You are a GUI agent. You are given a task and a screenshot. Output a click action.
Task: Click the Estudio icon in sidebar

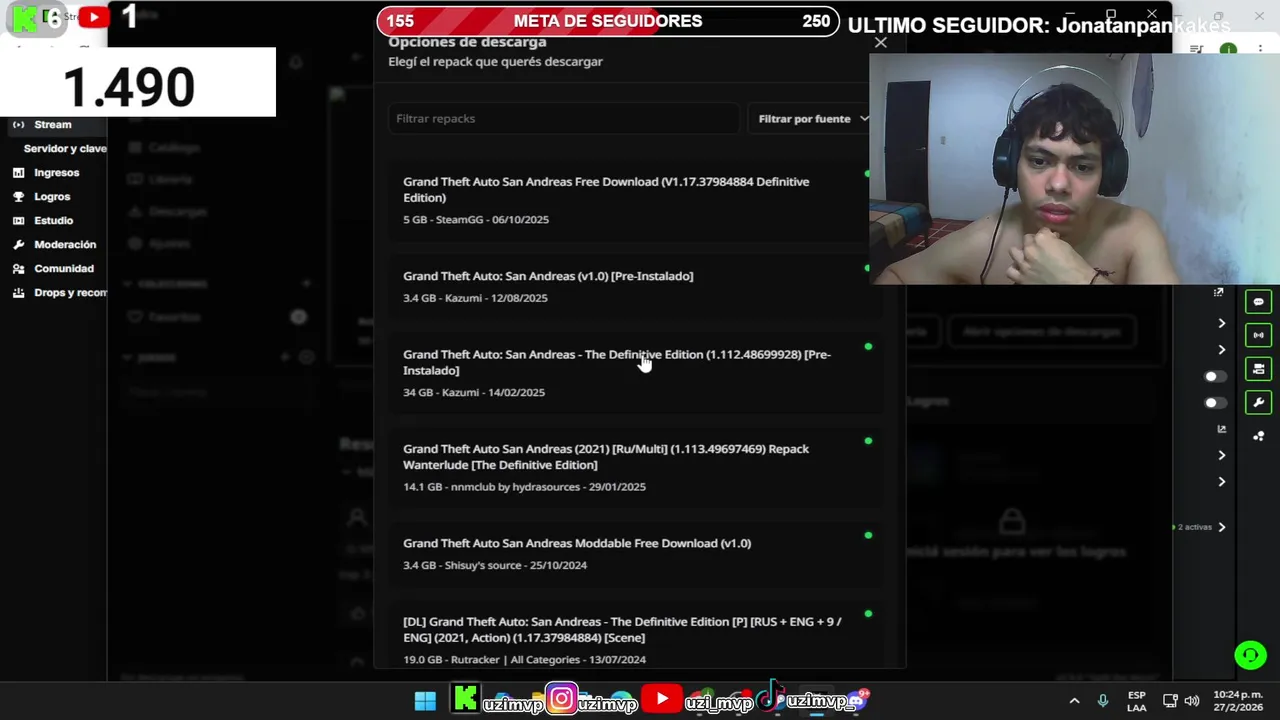pyautogui.click(x=18, y=221)
